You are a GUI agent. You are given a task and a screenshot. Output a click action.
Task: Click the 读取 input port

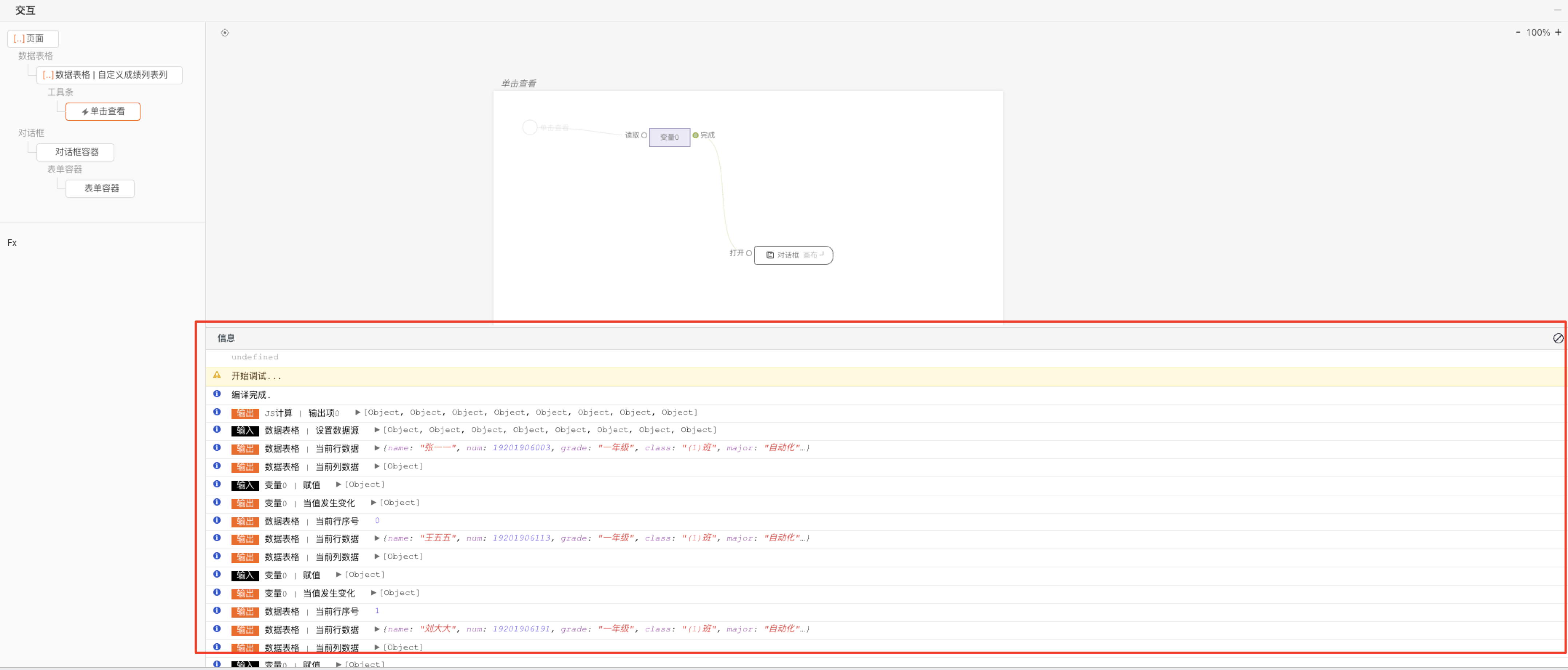point(644,135)
